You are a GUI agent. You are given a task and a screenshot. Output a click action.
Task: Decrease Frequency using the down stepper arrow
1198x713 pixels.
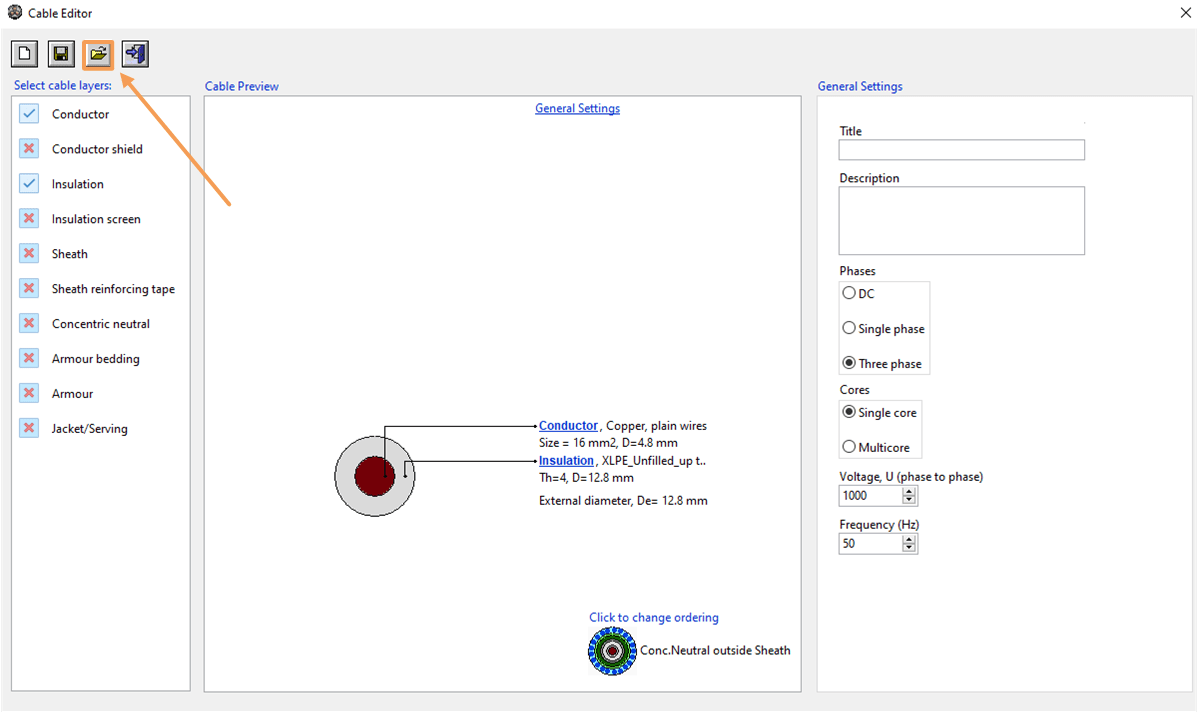(x=908, y=548)
